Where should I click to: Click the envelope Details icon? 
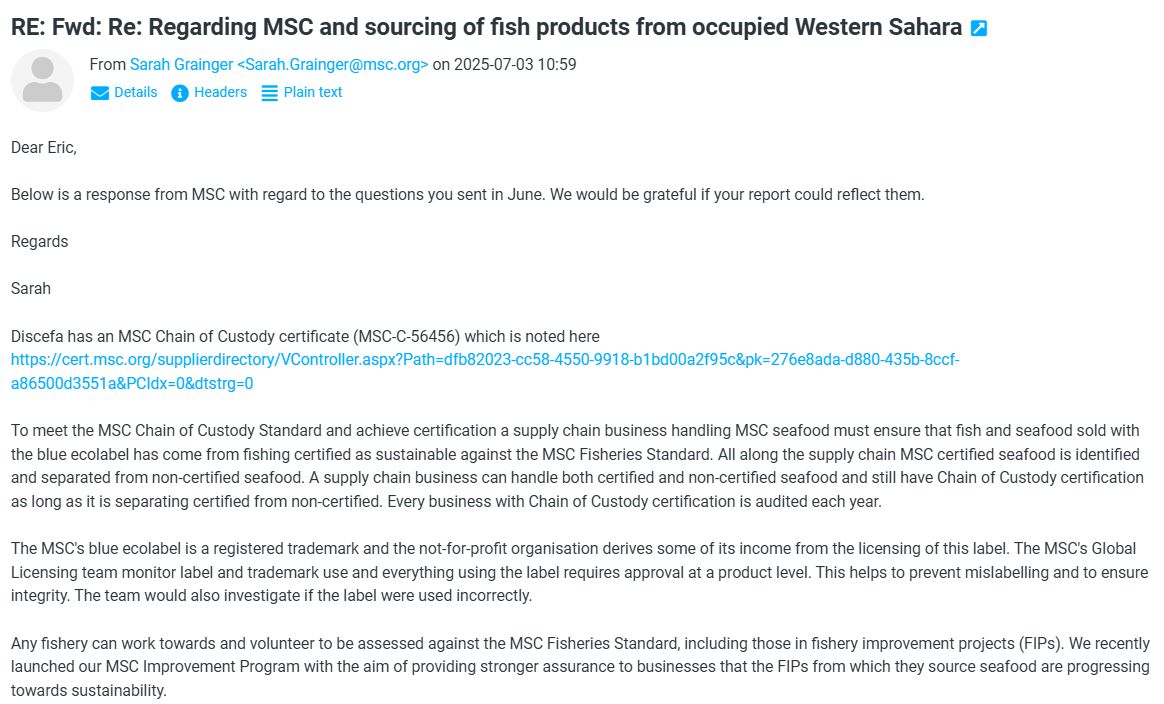point(99,93)
